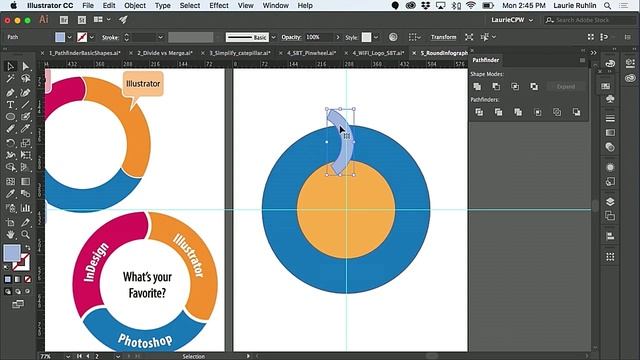This screenshot has width=640, height=360.
Task: Select the Gradient tool
Action: pyautogui.click(x=25, y=182)
